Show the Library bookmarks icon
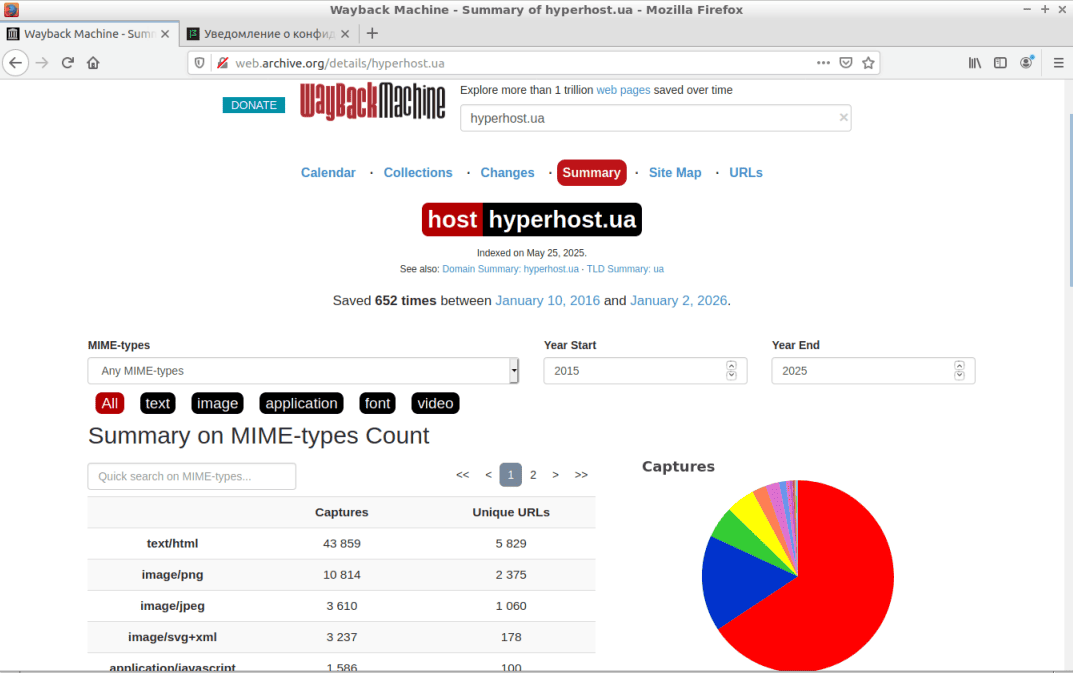Screen dimensions: 1073x673 (x=975, y=62)
